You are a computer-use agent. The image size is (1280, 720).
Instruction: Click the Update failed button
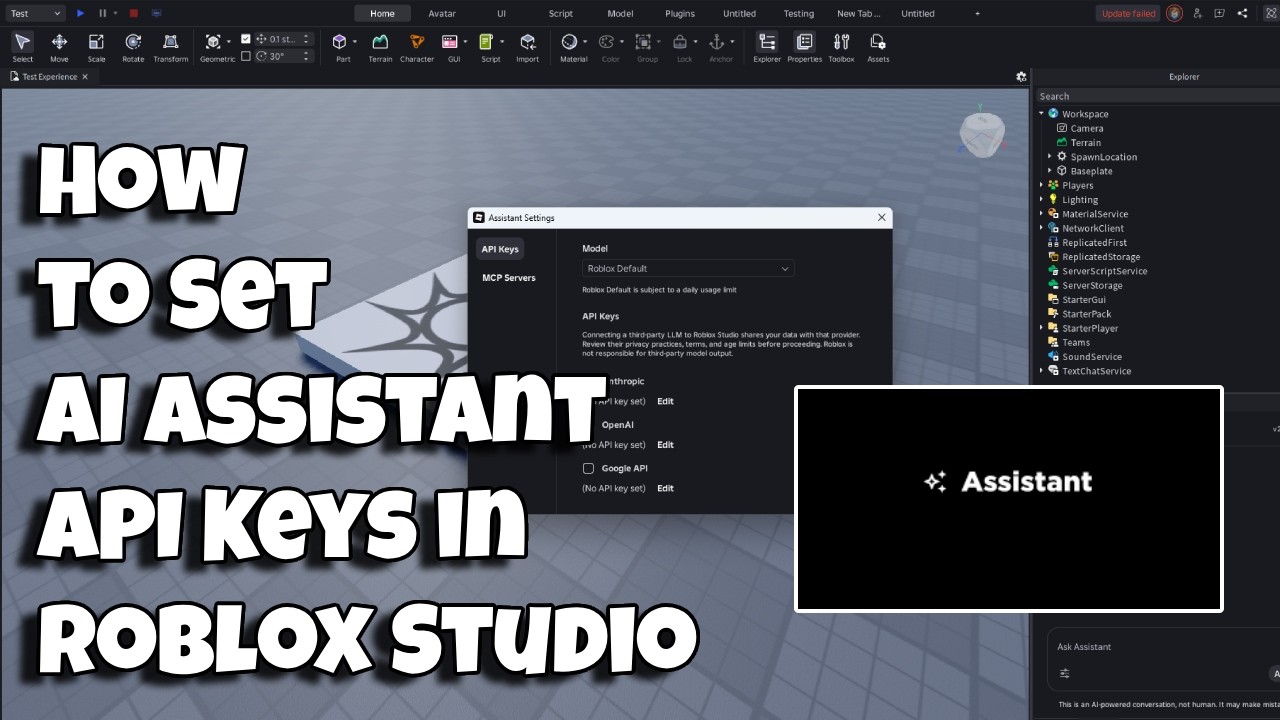pos(1129,13)
